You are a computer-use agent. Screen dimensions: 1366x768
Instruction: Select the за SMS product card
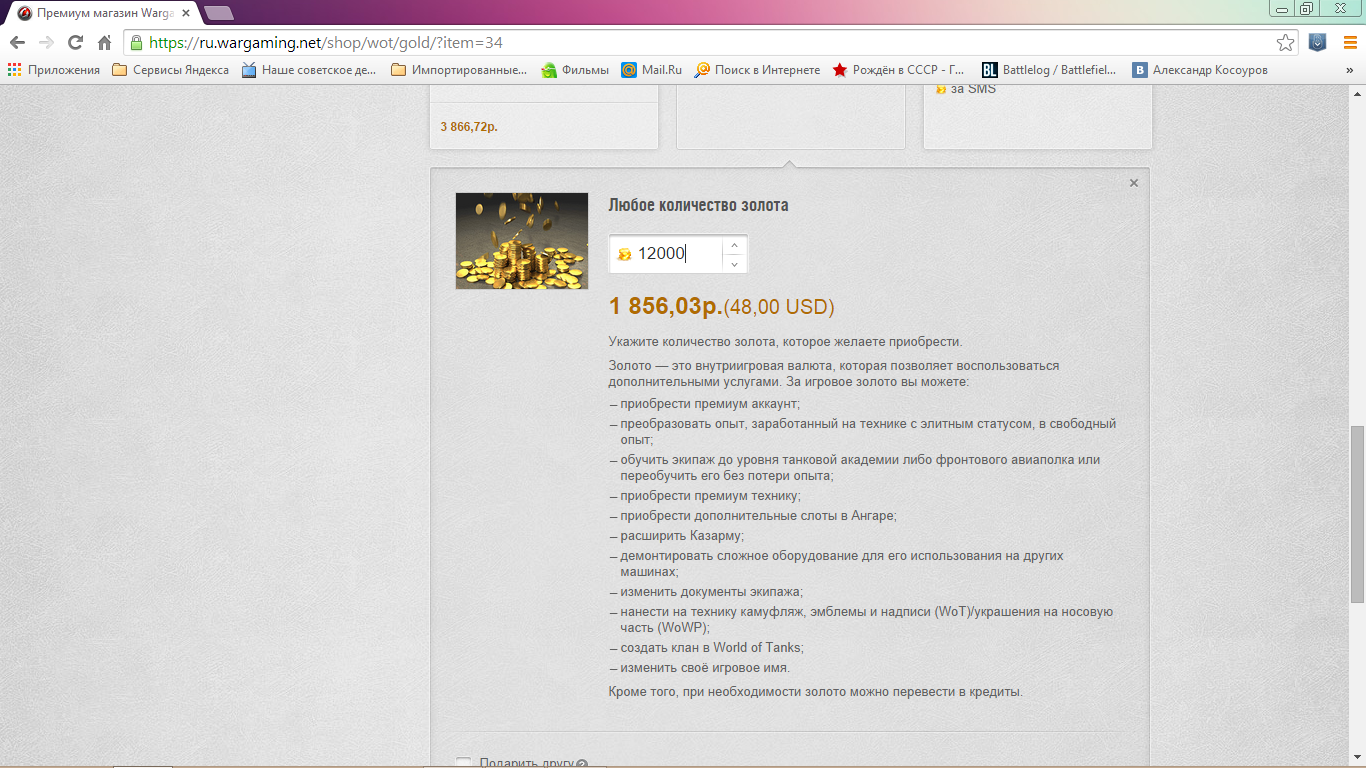click(1038, 118)
